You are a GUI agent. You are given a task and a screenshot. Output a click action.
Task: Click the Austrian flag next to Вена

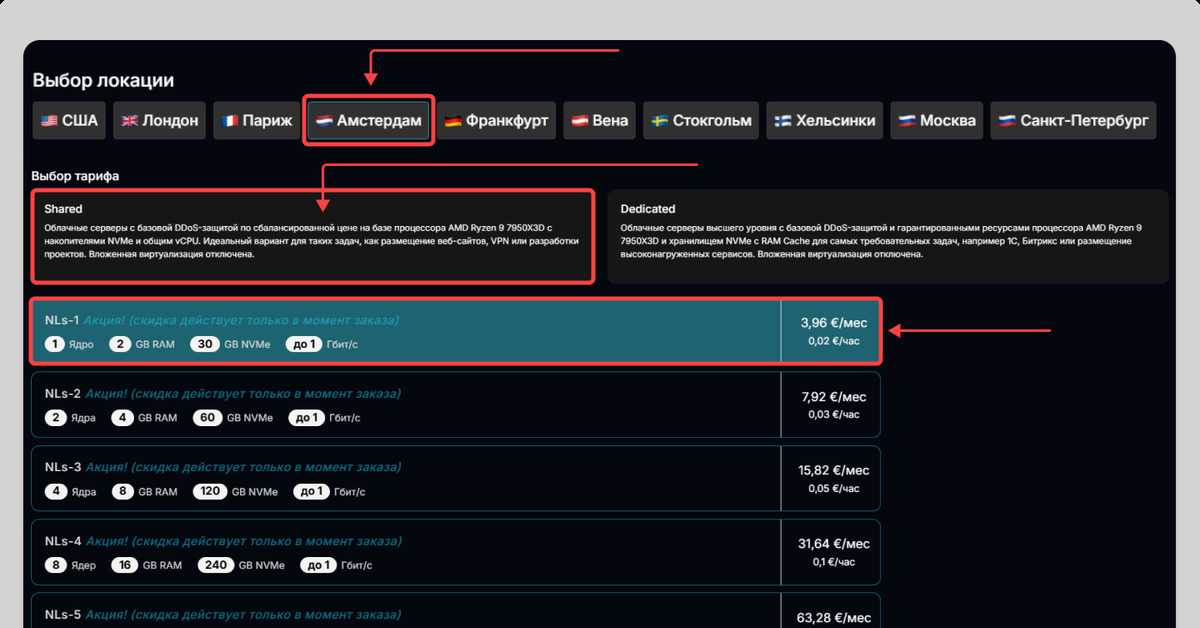click(579, 121)
